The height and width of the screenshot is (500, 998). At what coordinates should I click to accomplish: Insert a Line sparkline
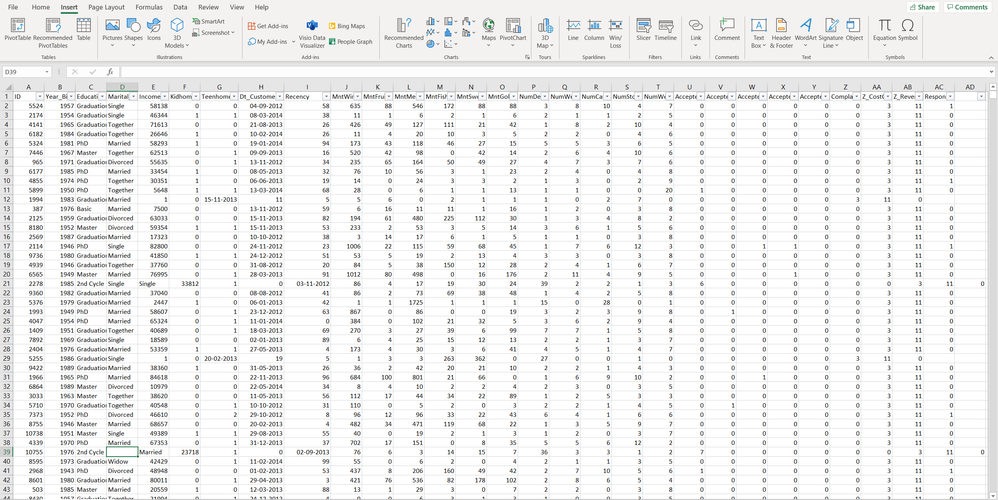coord(573,30)
